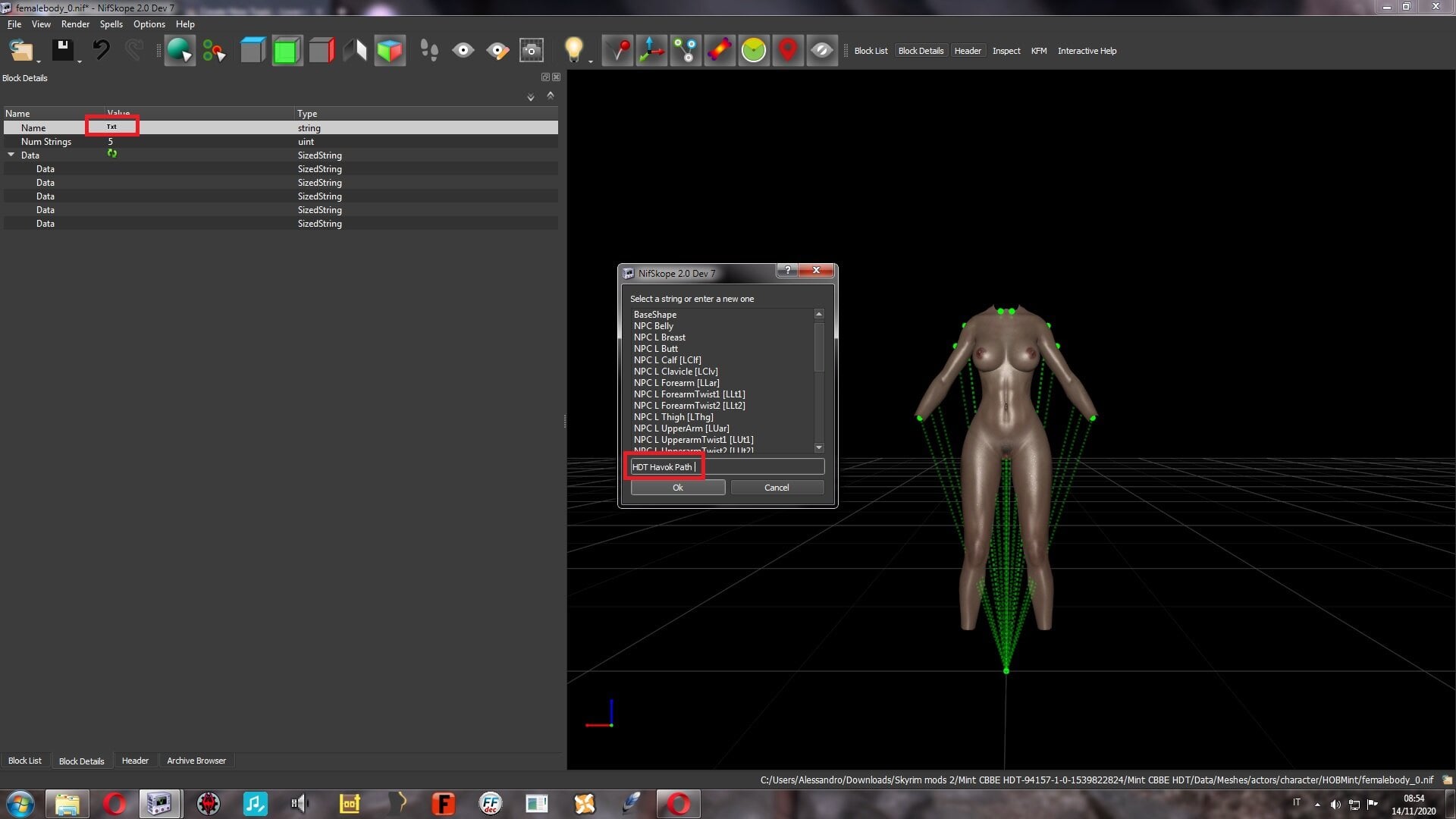Viewport: 1456px width, 819px height.
Task: Switch to the bottom Header tab
Action: (x=135, y=761)
